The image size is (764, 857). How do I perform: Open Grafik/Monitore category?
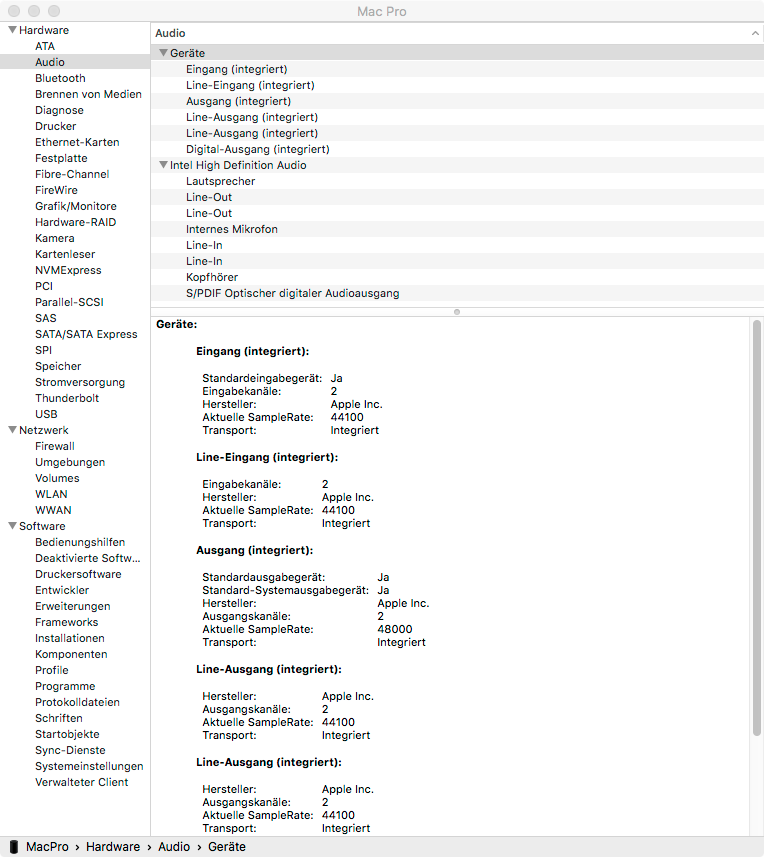pyautogui.click(x=75, y=206)
